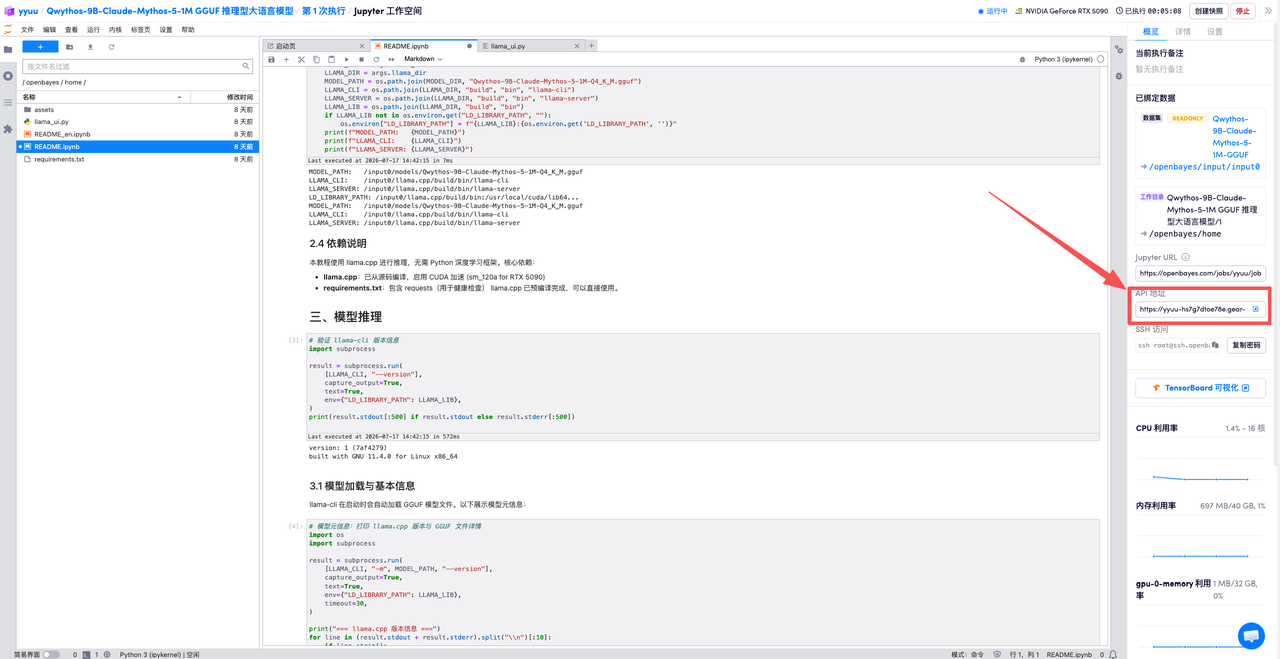
Task: Click the 第 1 次执行 breadcrumb link
Action: 323,11
